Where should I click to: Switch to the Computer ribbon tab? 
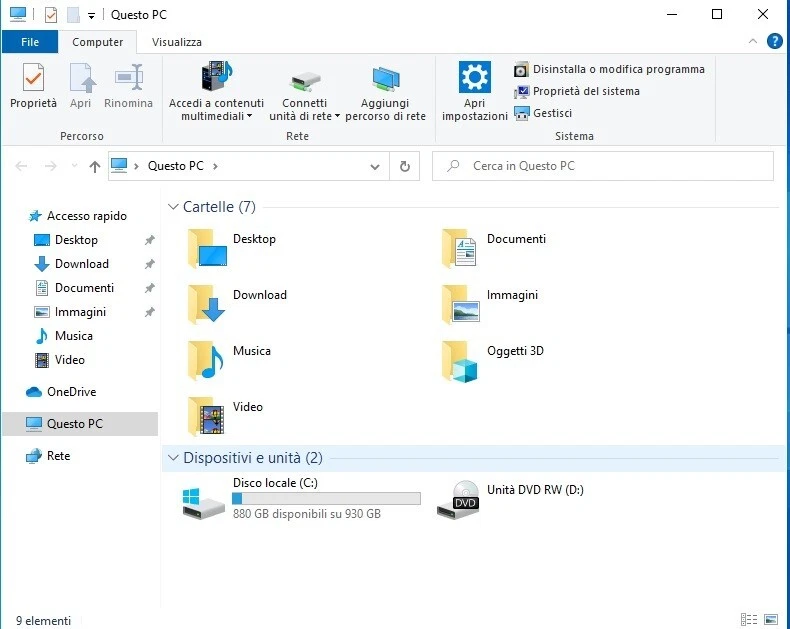tap(97, 42)
